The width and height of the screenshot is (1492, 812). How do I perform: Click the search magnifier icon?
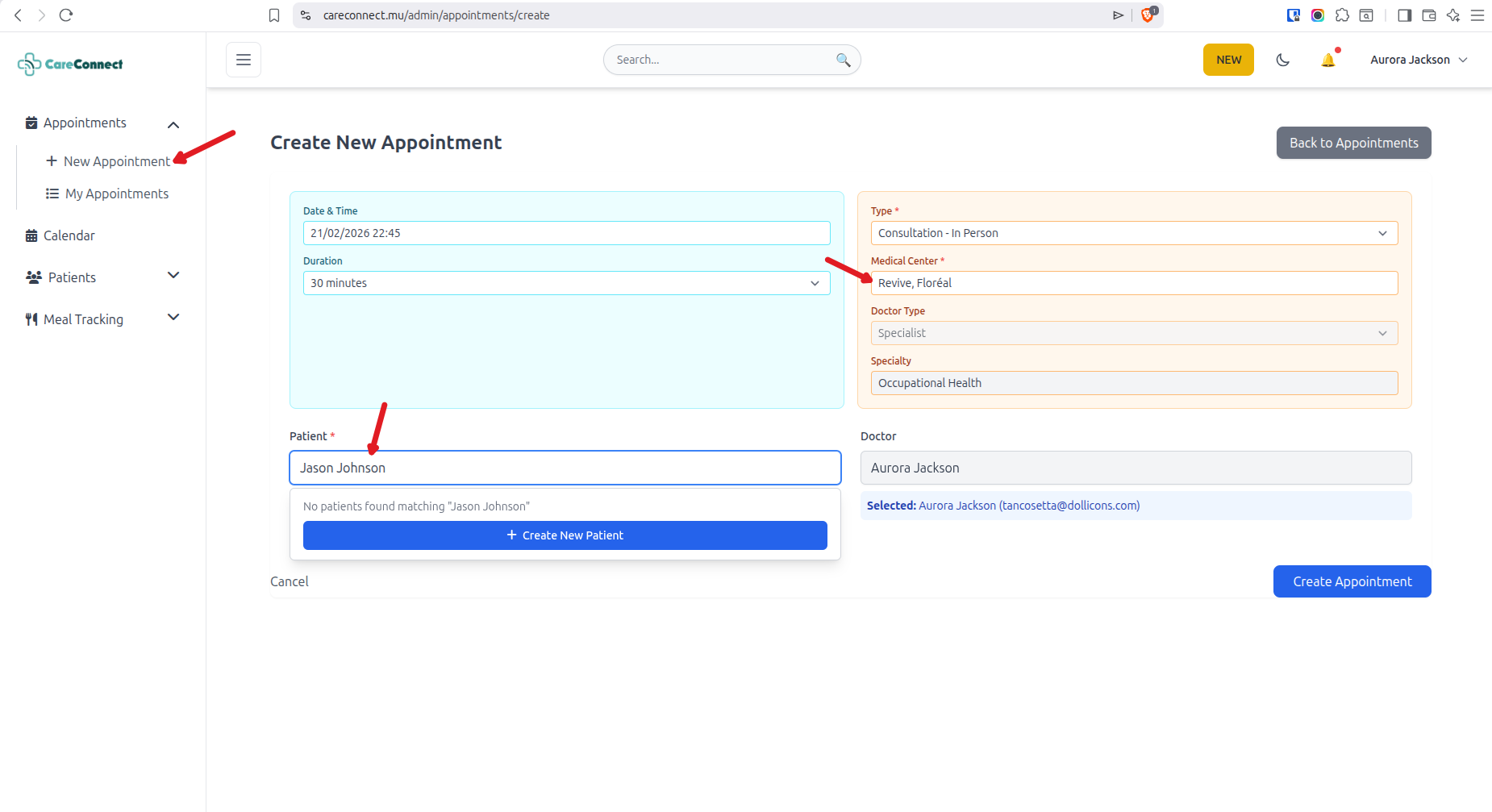click(x=843, y=60)
